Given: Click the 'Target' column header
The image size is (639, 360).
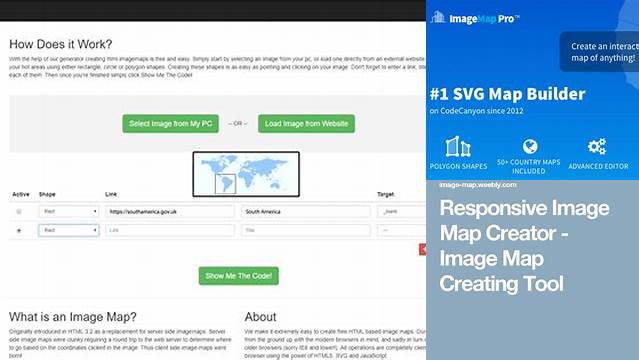Looking at the screenshot, I should click(386, 194).
